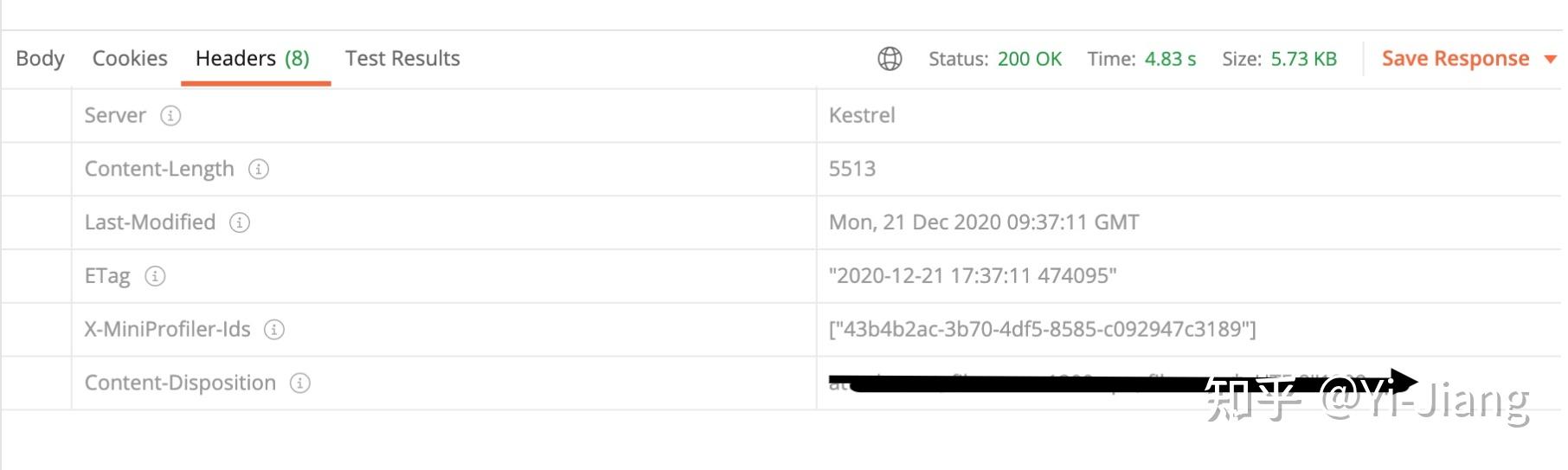Viewport: 1568px width, 470px height.
Task: Switch to the Body tab
Action: click(40, 59)
